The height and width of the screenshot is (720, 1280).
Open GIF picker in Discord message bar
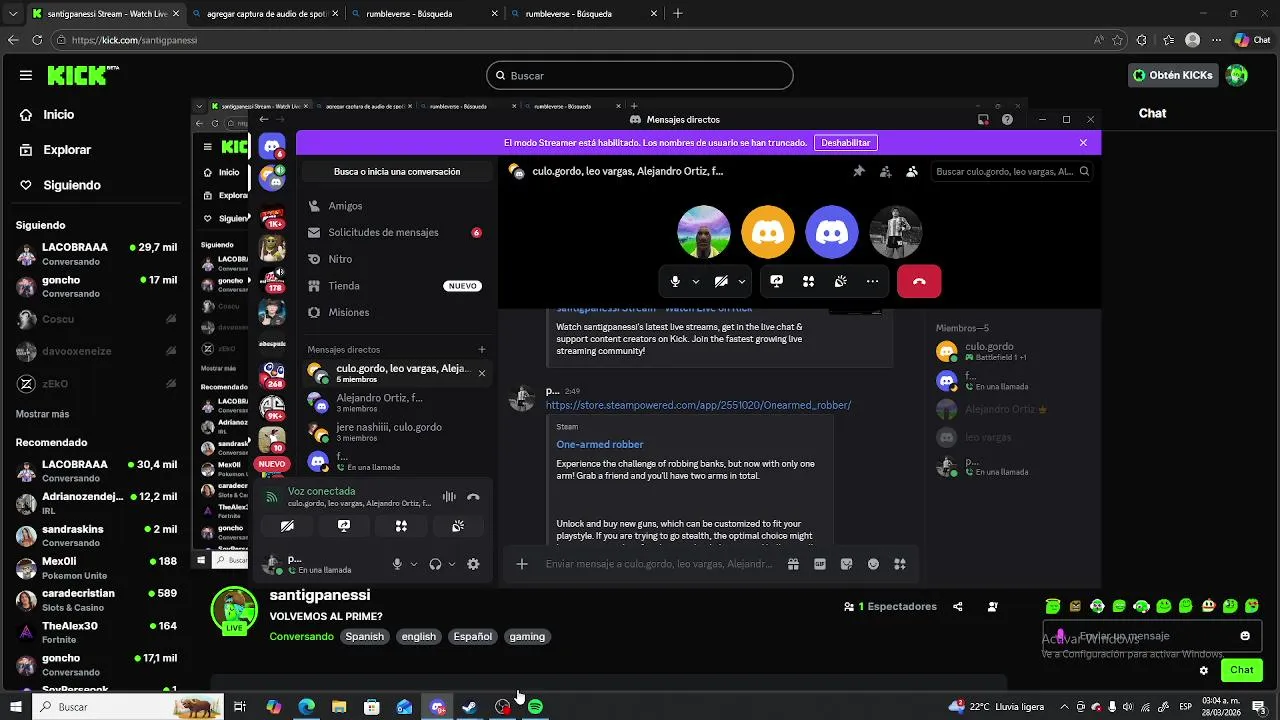click(820, 564)
